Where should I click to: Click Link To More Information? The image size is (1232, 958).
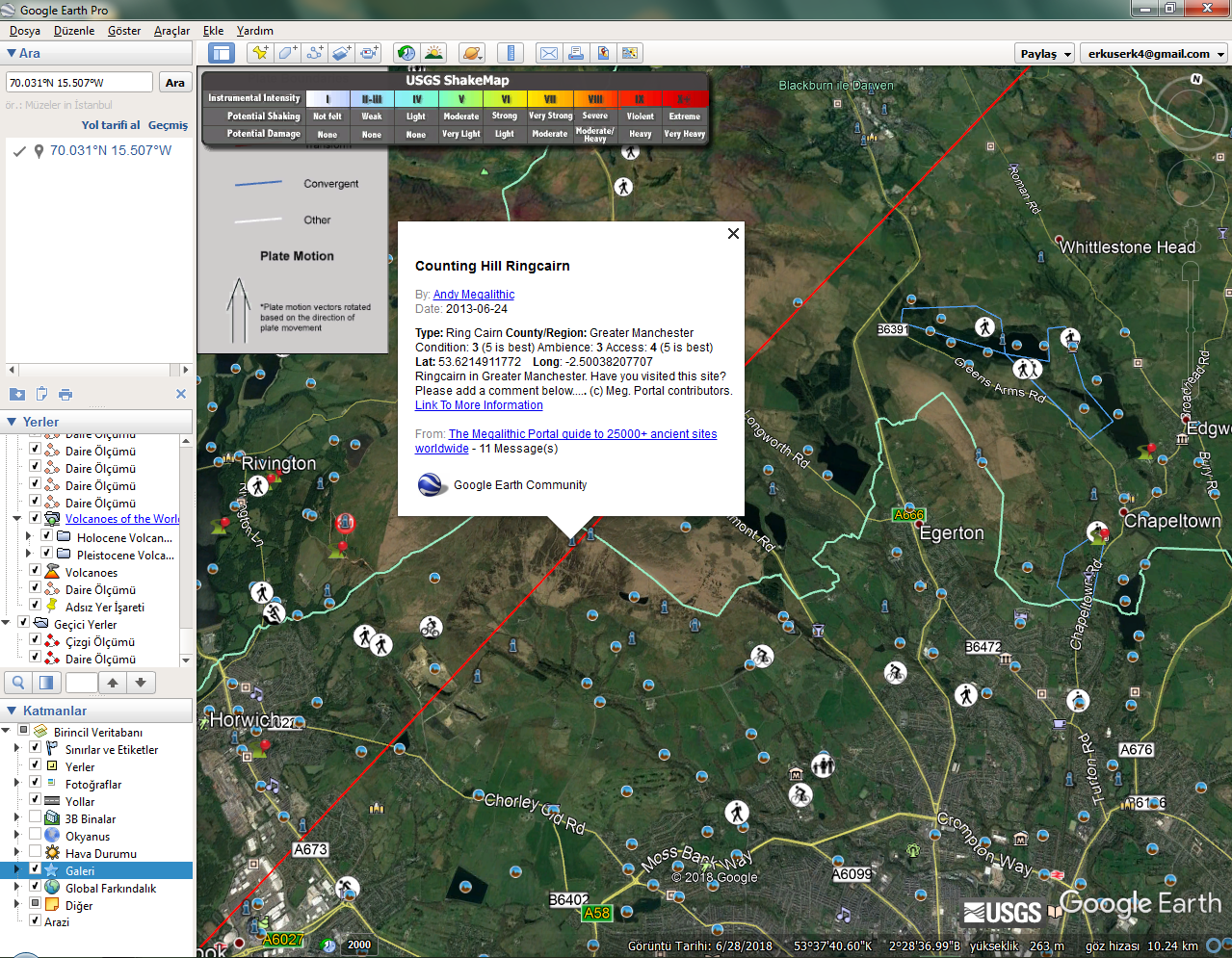(479, 405)
